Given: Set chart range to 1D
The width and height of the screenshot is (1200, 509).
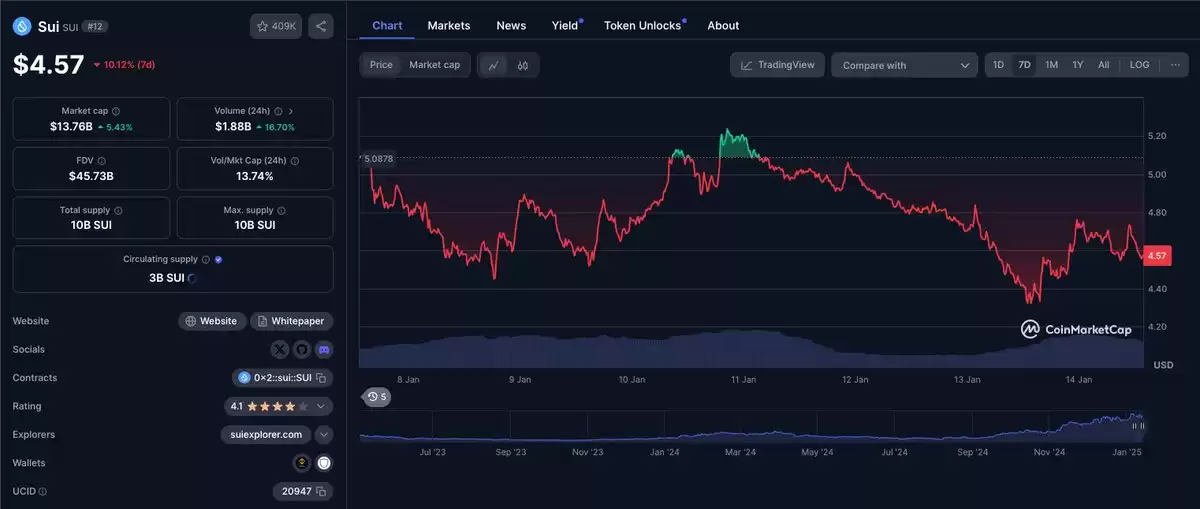Looking at the screenshot, I should (998, 65).
